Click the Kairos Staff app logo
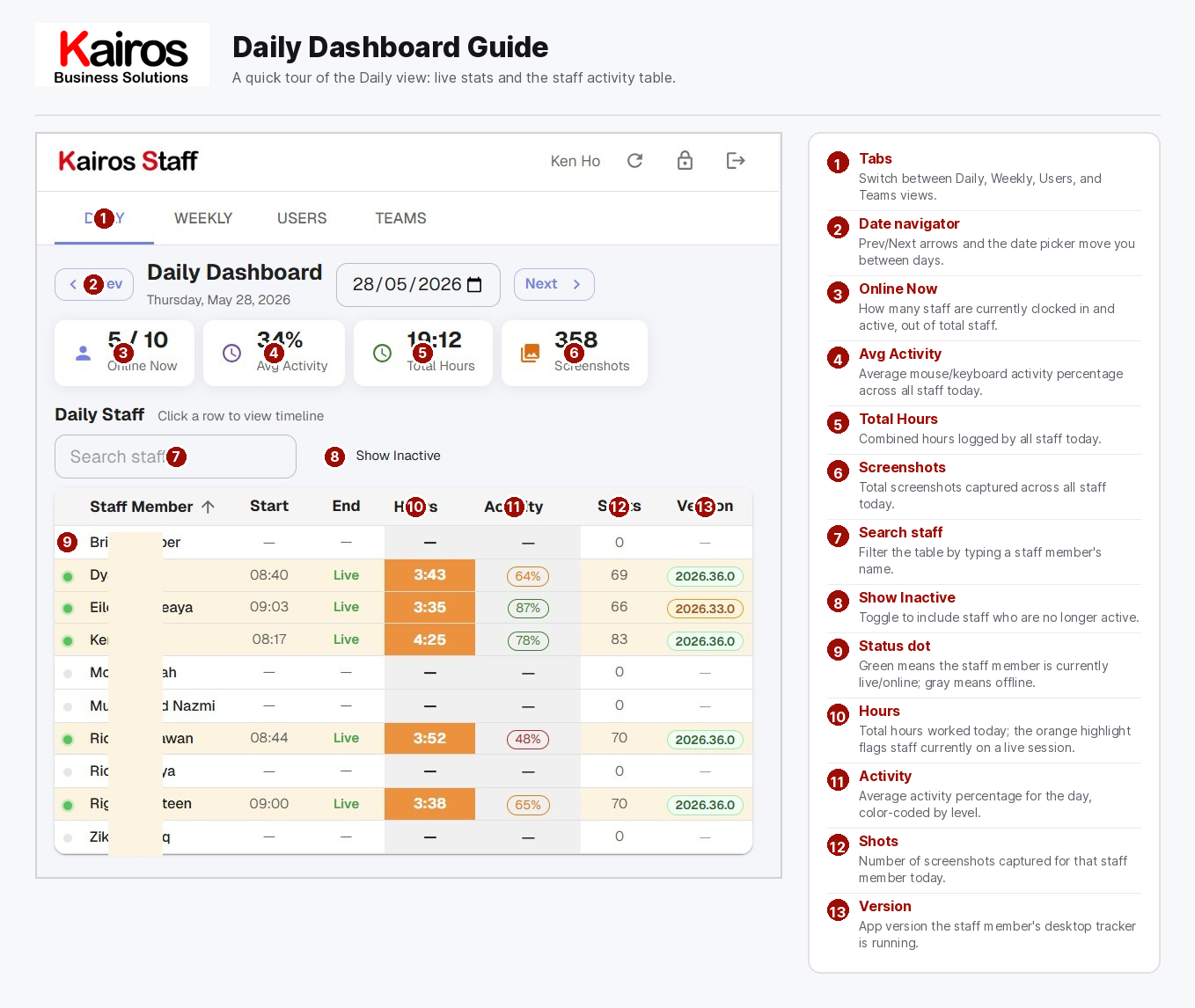This screenshot has height=1008, width=1195. click(128, 161)
